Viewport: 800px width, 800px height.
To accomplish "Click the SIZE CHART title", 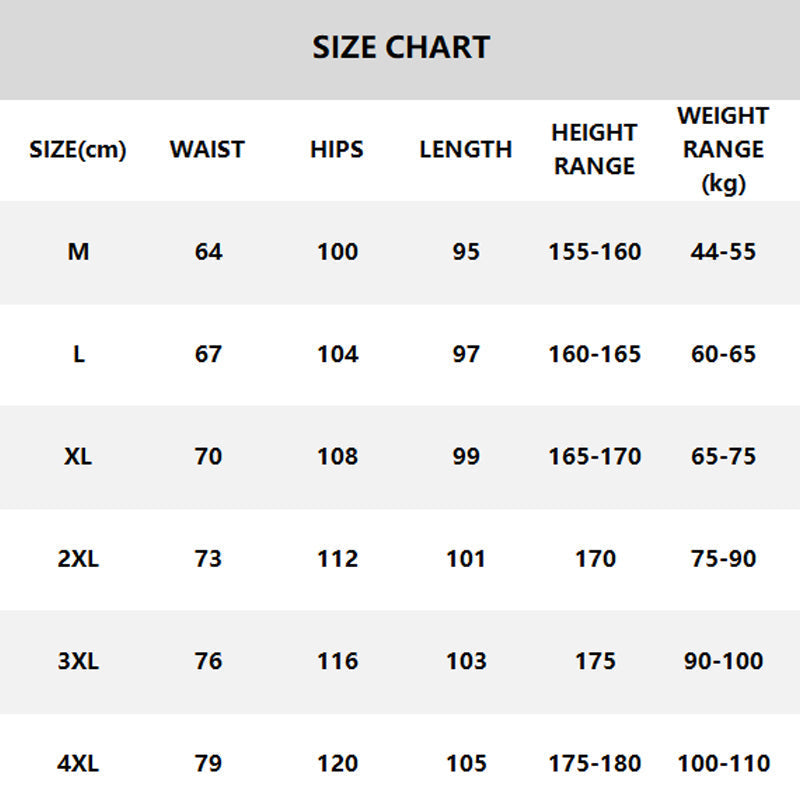I will point(401,47).
